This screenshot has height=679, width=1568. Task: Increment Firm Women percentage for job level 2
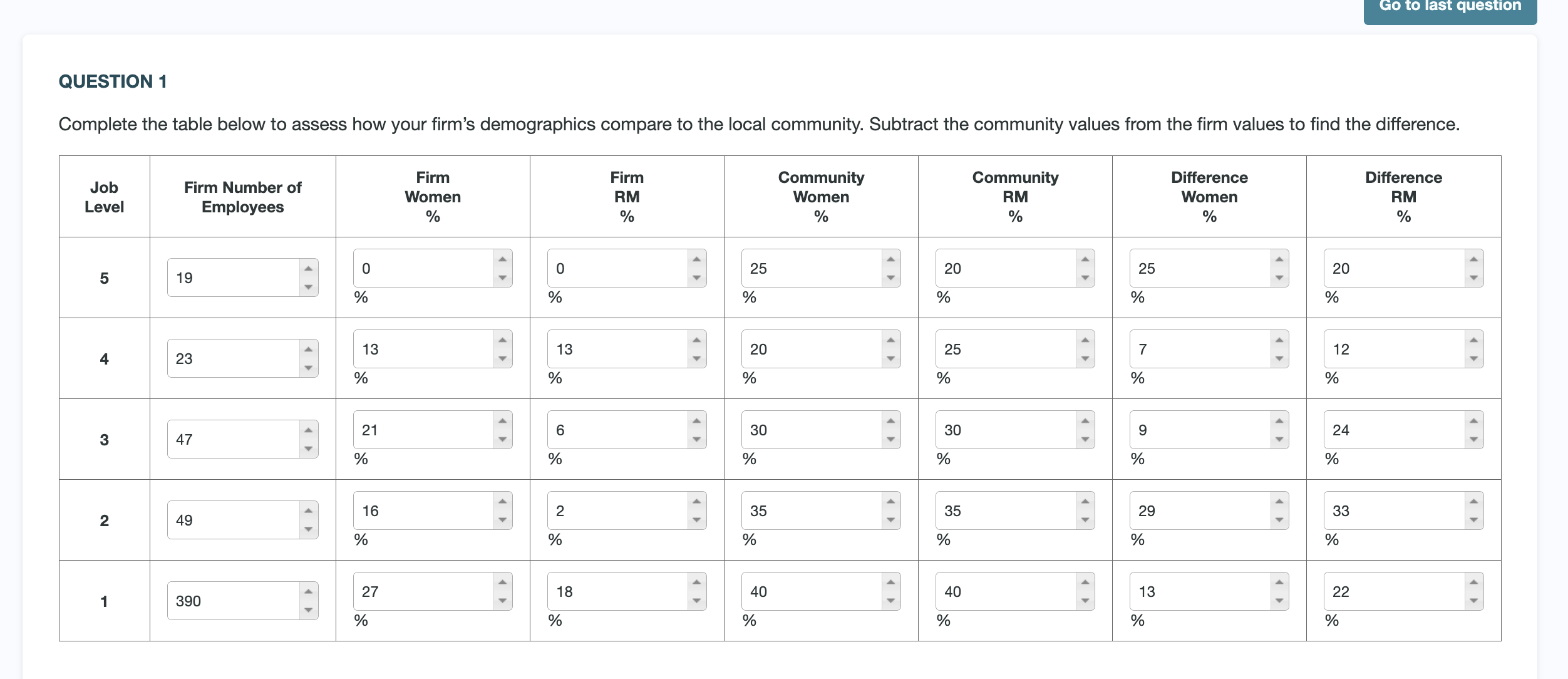point(501,501)
